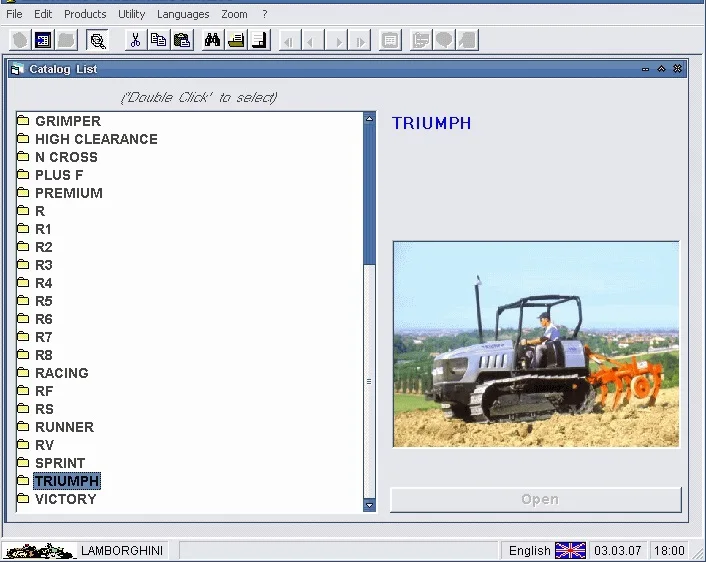The image size is (706, 562).
Task: Open the Zoom menu
Action: [234, 14]
